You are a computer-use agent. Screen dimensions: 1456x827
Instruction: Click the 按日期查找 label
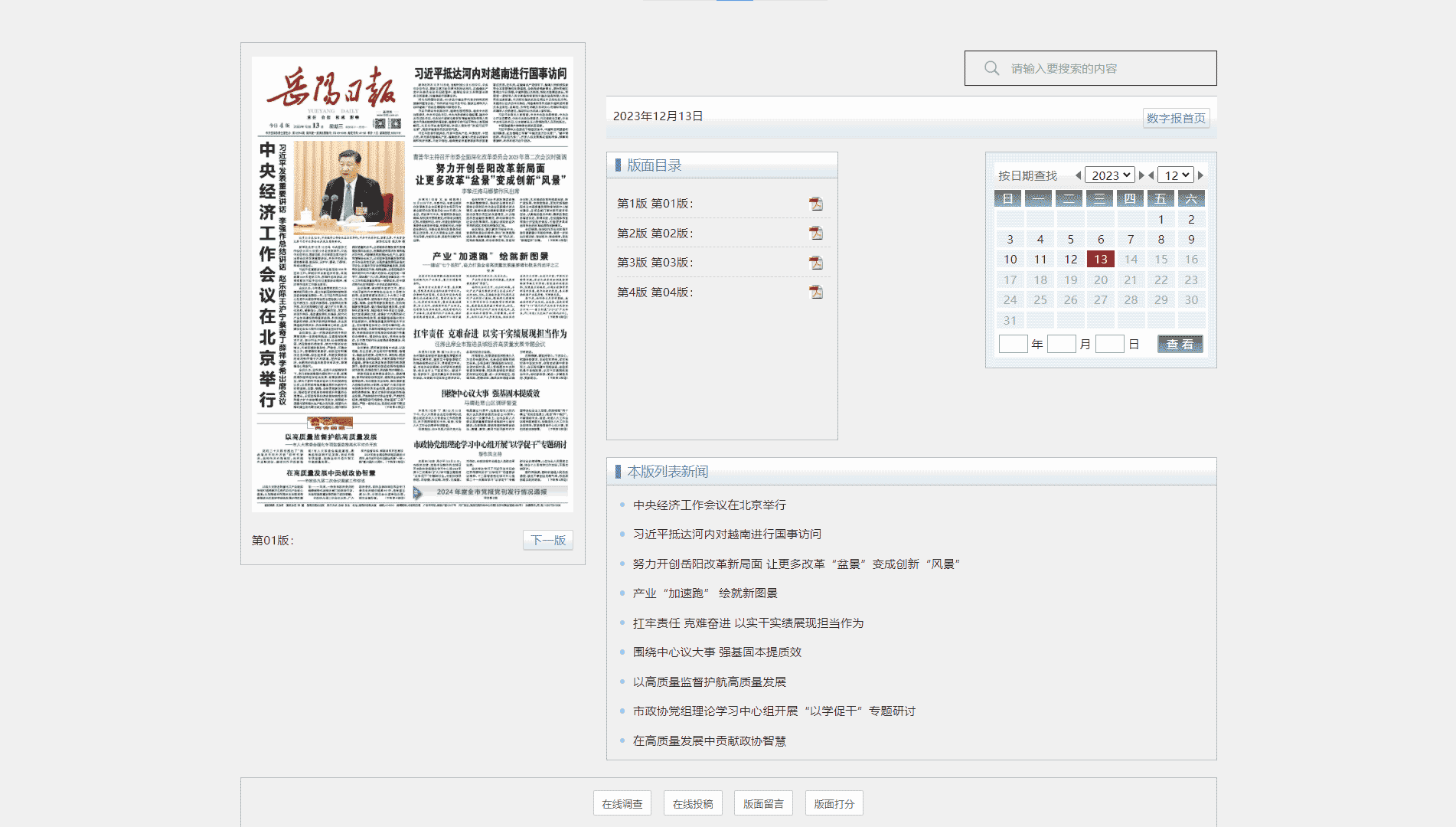coord(1027,175)
